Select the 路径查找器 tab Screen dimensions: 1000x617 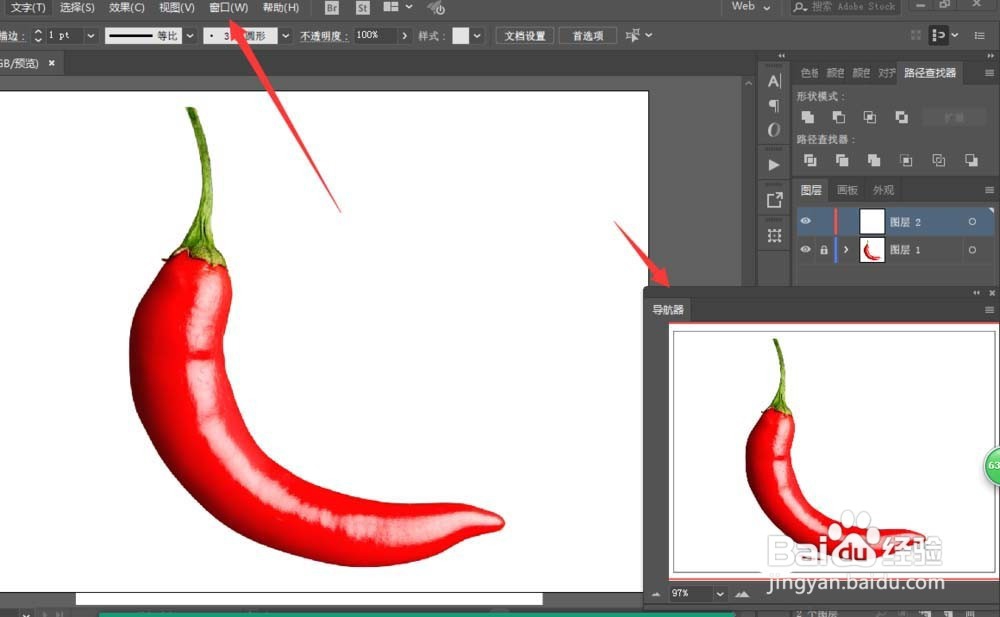click(930, 73)
